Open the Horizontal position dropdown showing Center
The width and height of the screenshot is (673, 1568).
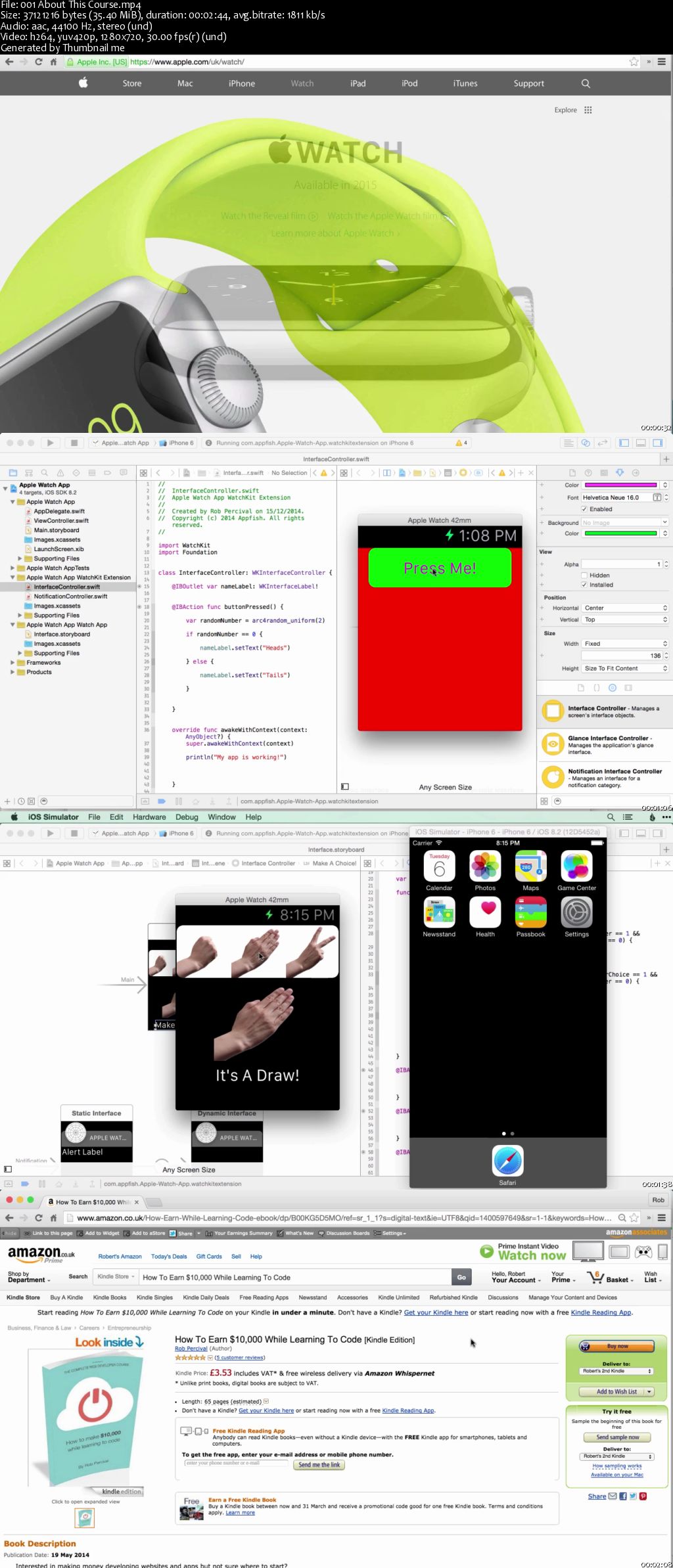tap(625, 608)
